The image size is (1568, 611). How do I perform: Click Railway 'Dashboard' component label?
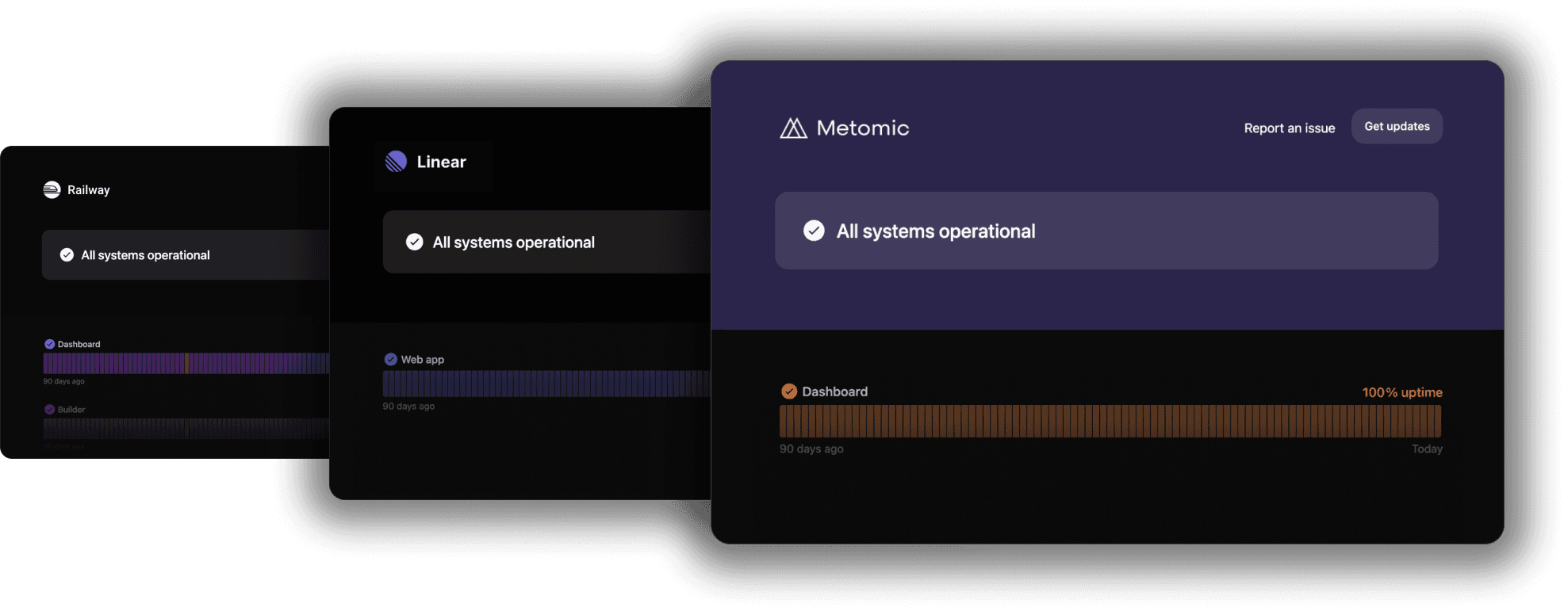pos(79,344)
